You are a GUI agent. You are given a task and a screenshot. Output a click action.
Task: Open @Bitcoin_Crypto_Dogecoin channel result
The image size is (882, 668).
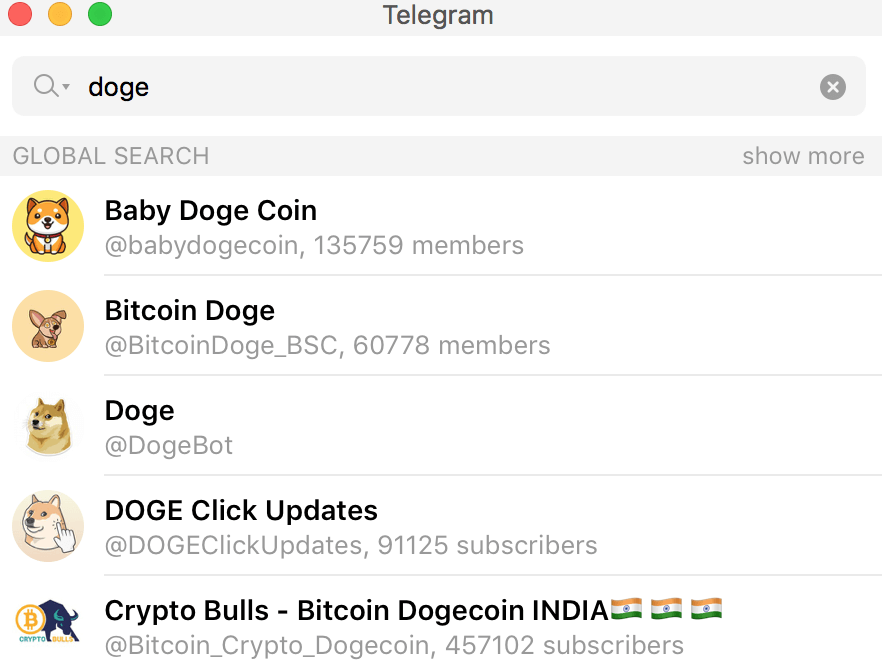[441, 622]
